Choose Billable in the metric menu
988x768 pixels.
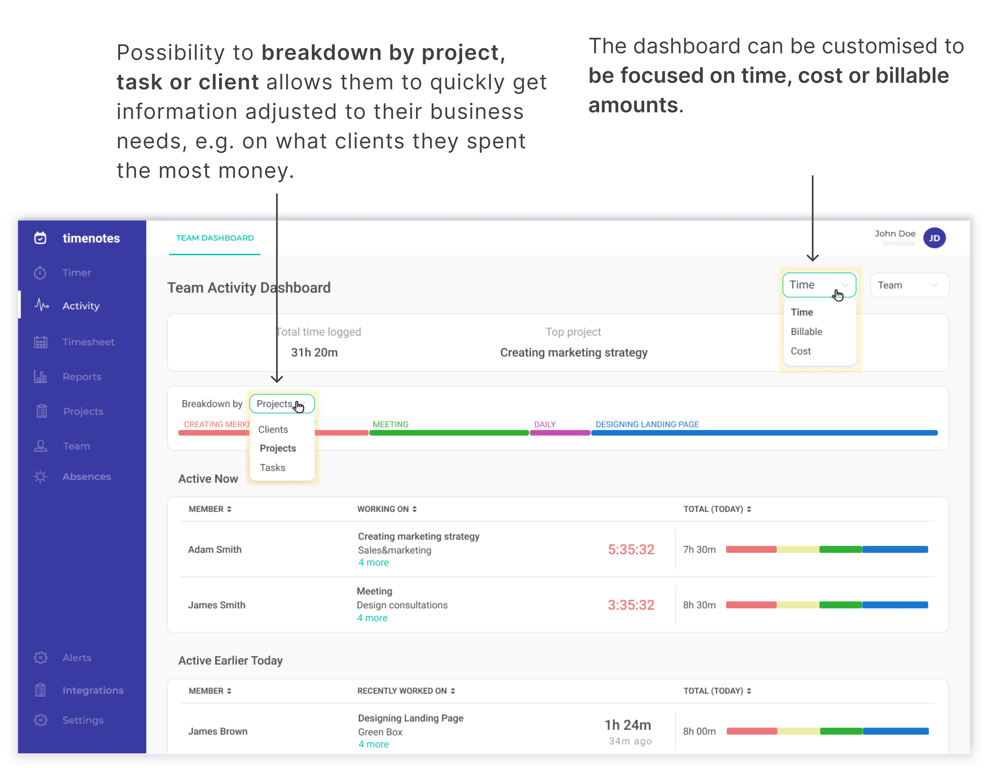[x=807, y=332]
